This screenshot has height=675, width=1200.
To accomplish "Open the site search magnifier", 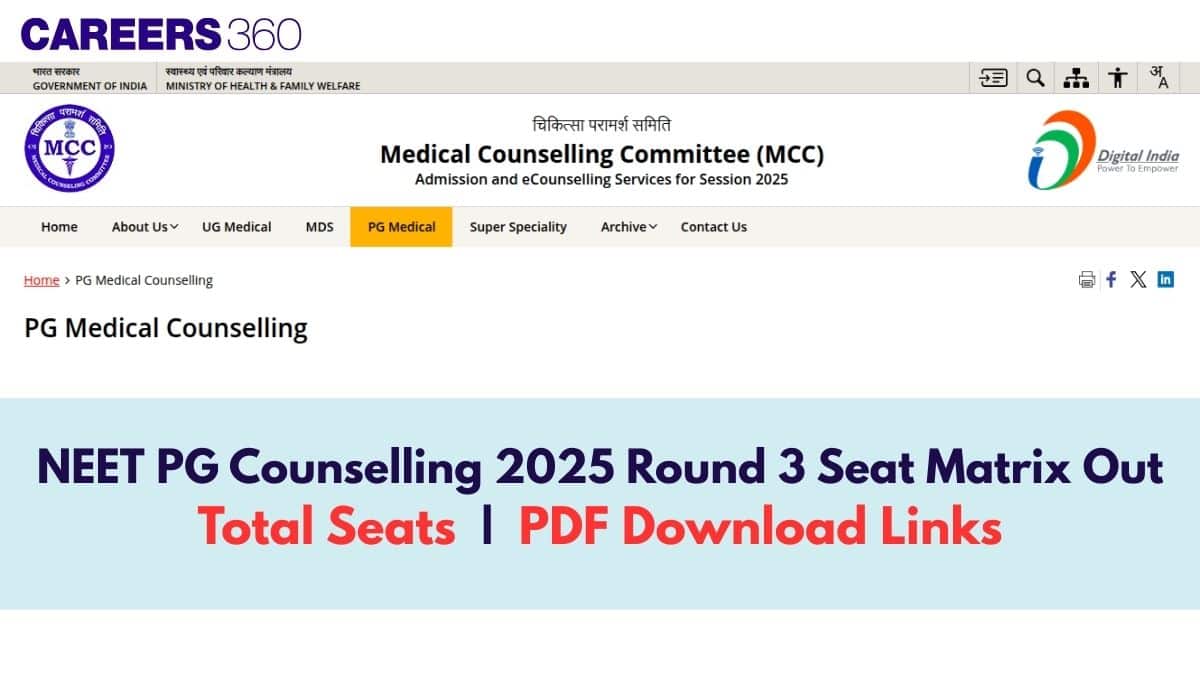I will click(1036, 78).
